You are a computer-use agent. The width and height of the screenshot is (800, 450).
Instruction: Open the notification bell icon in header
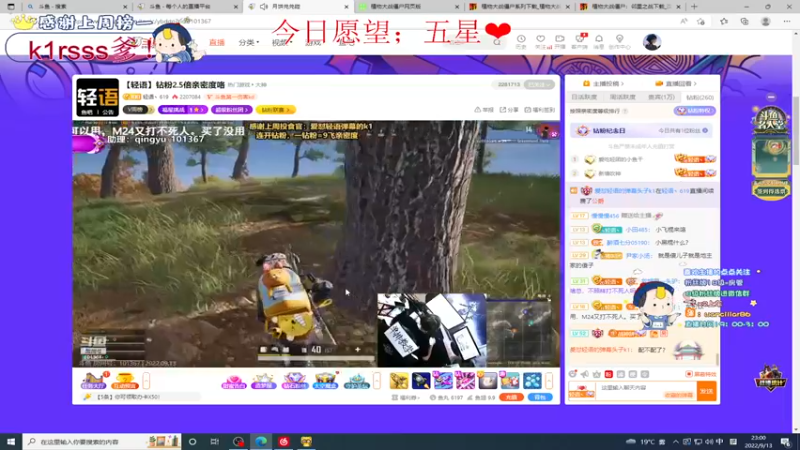599,41
